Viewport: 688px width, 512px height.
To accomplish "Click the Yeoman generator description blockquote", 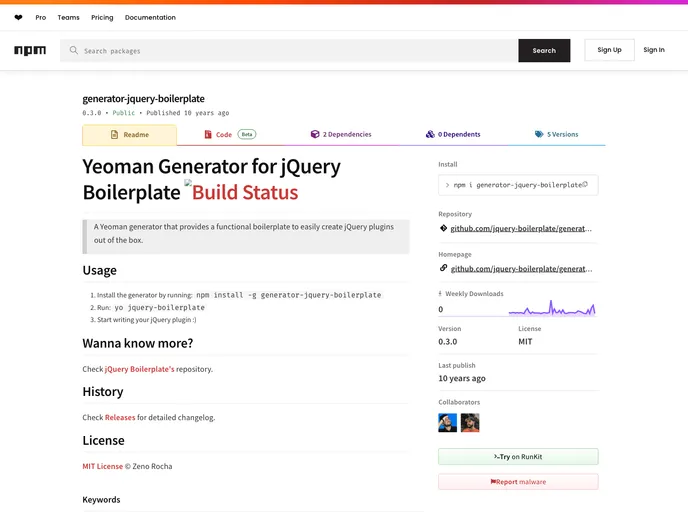I will 246,236.
